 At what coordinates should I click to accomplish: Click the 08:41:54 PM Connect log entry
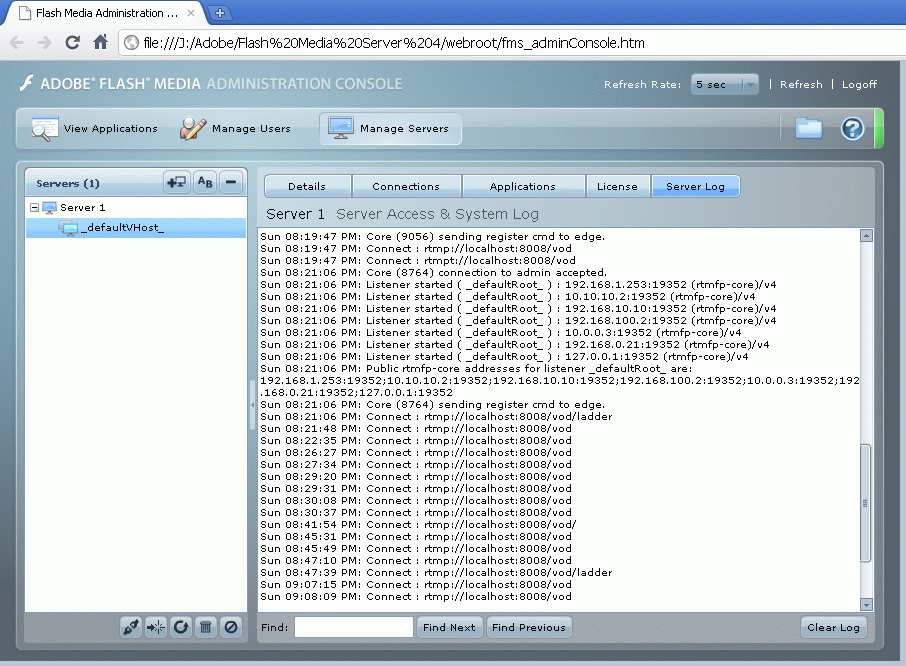coord(418,524)
